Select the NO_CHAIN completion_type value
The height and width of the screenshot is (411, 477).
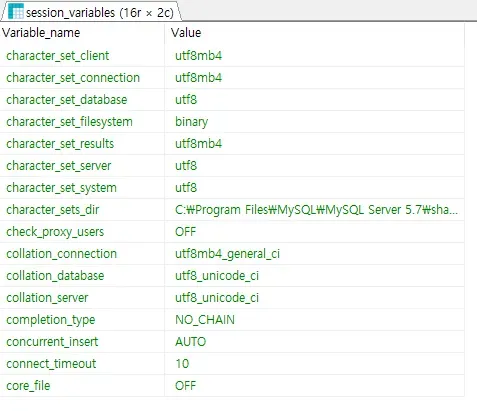[205, 320]
